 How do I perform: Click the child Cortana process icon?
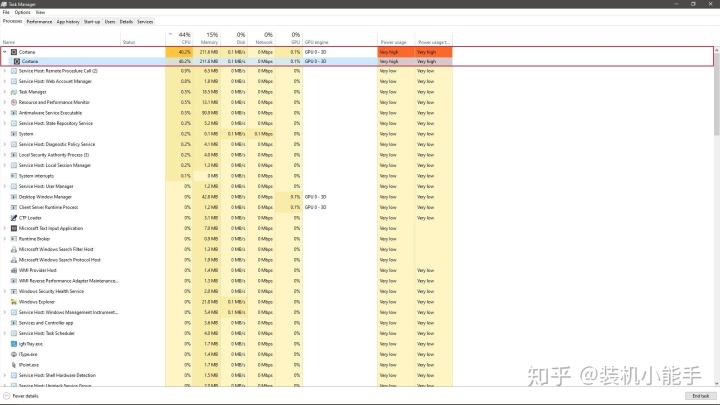(17, 61)
